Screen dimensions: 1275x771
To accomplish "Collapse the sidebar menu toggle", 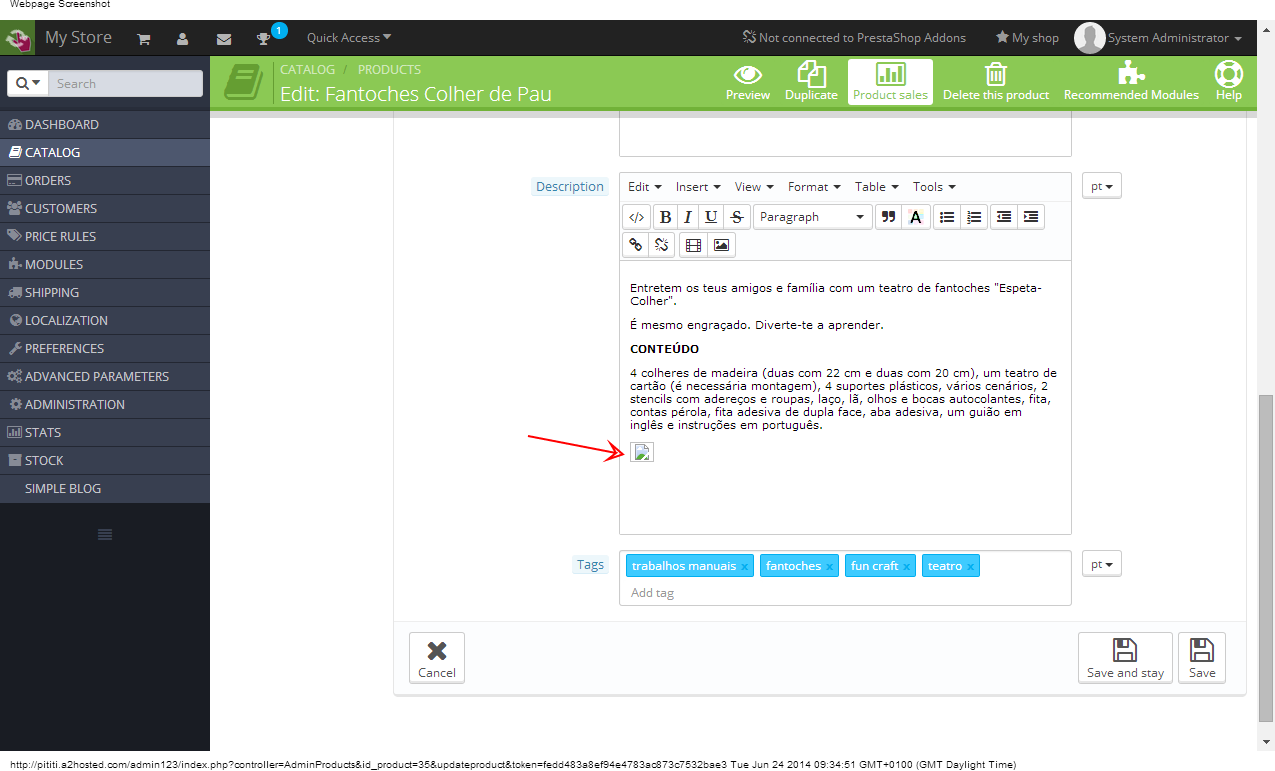I will click(105, 535).
